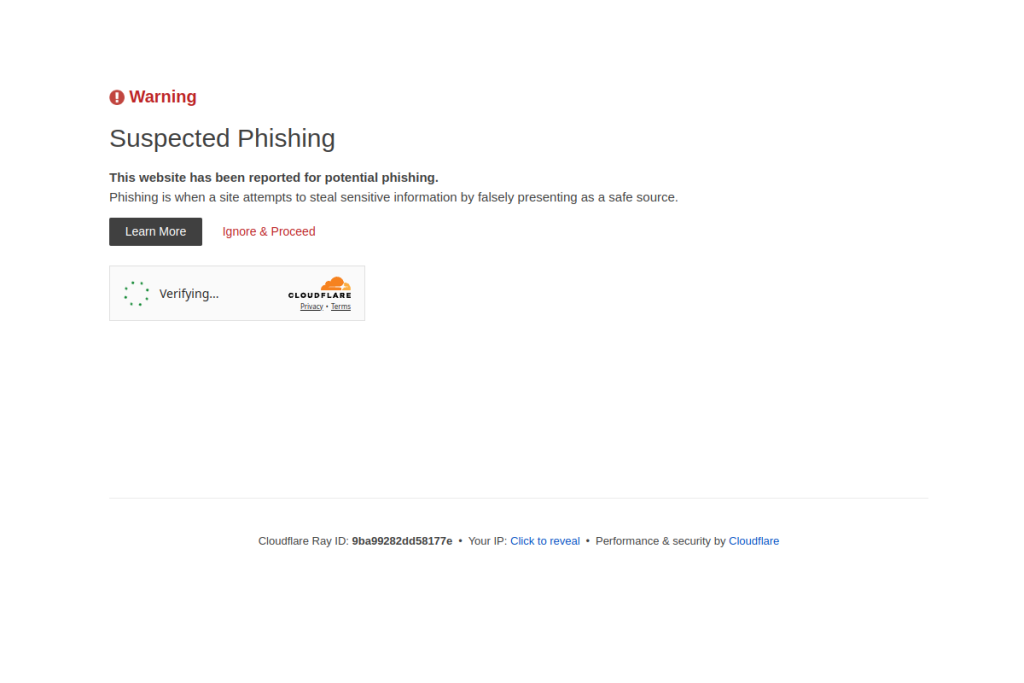Click the green verifying spinner icon
Image resolution: width=1024 pixels, height=683 pixels.
click(136, 293)
